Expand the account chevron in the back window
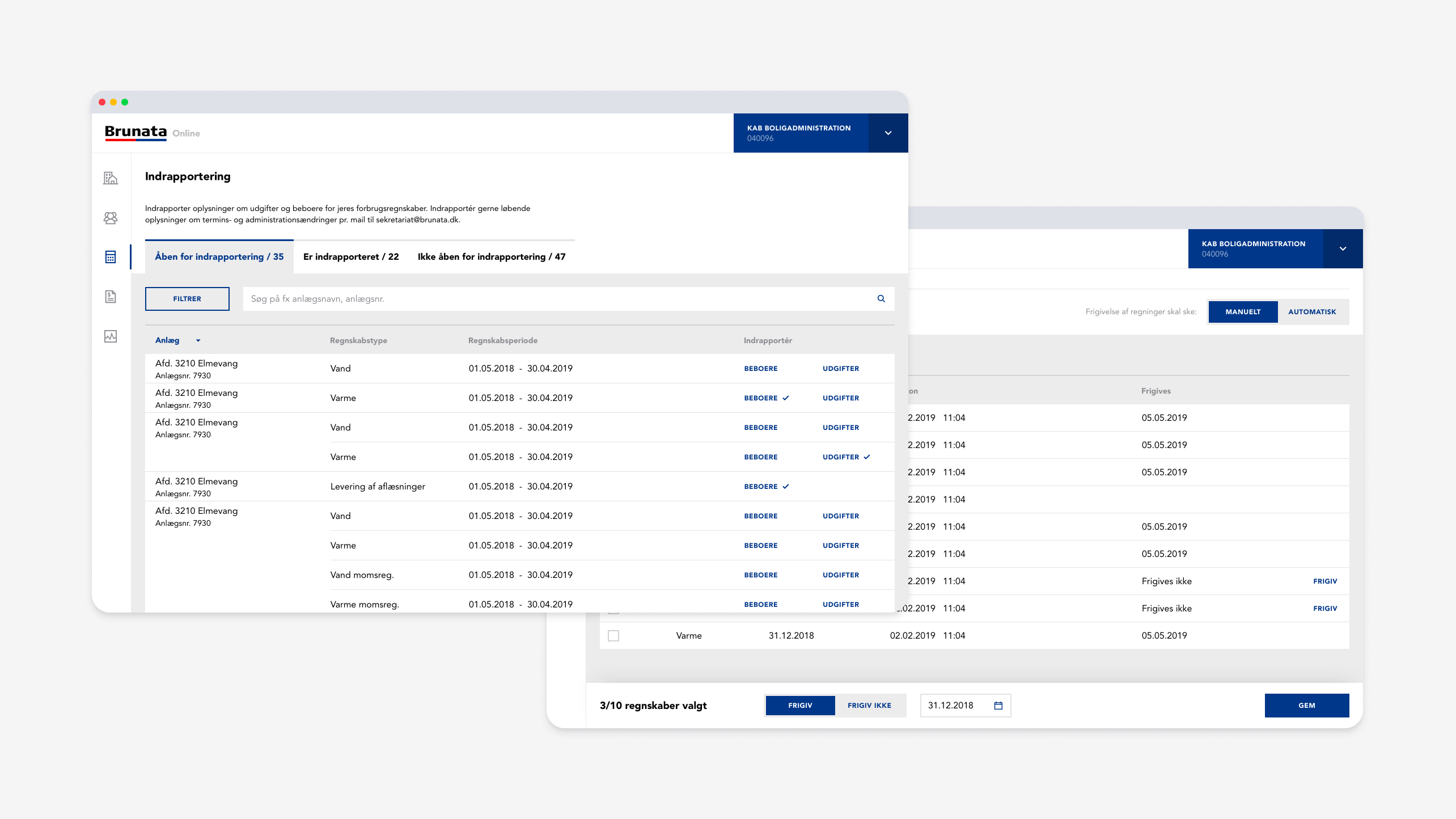The image size is (1456, 819). [x=1343, y=249]
